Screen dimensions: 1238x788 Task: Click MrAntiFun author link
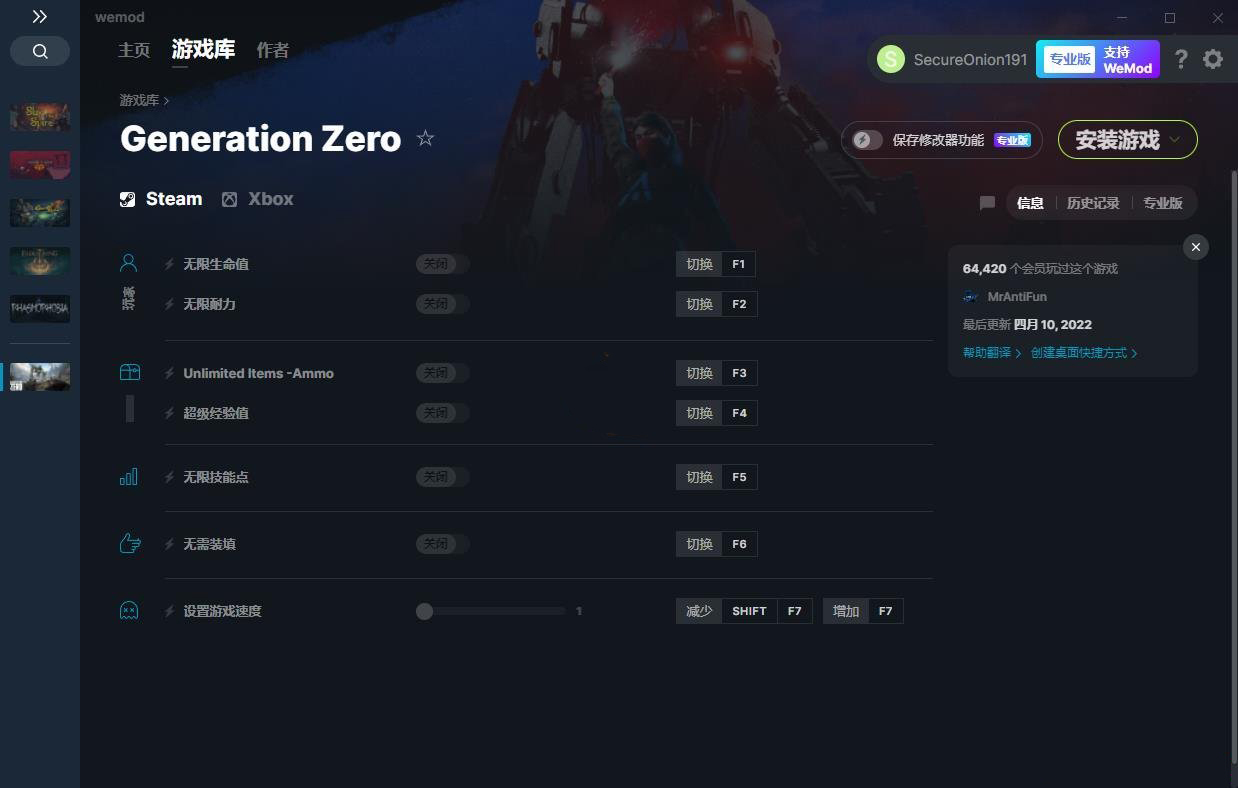(1017, 297)
